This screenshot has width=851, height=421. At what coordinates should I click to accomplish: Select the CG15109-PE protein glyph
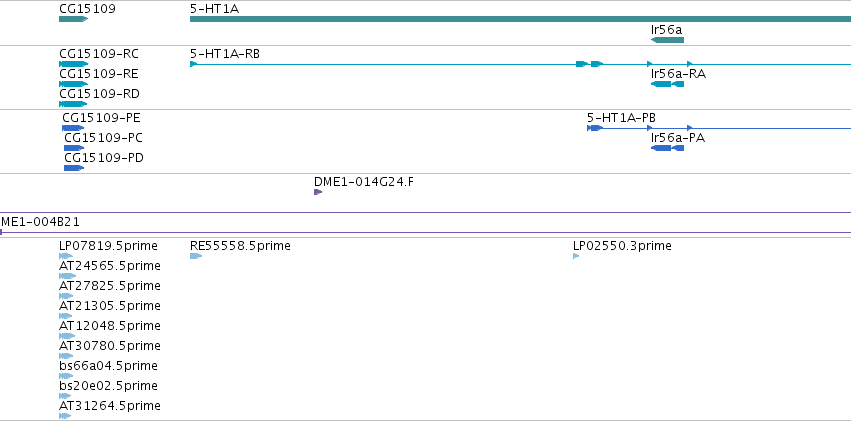[x=73, y=128]
